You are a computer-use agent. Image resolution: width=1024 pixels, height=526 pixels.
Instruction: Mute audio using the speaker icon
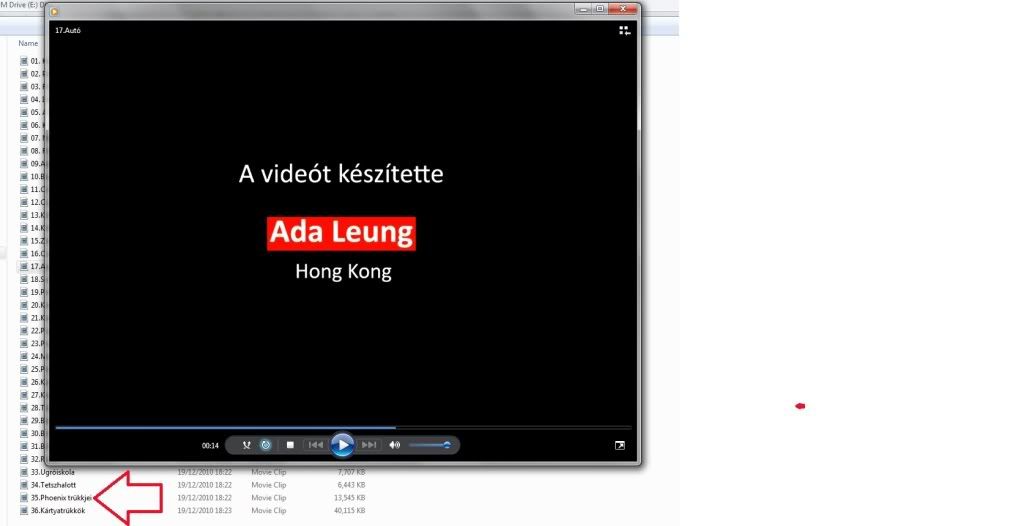pos(394,445)
